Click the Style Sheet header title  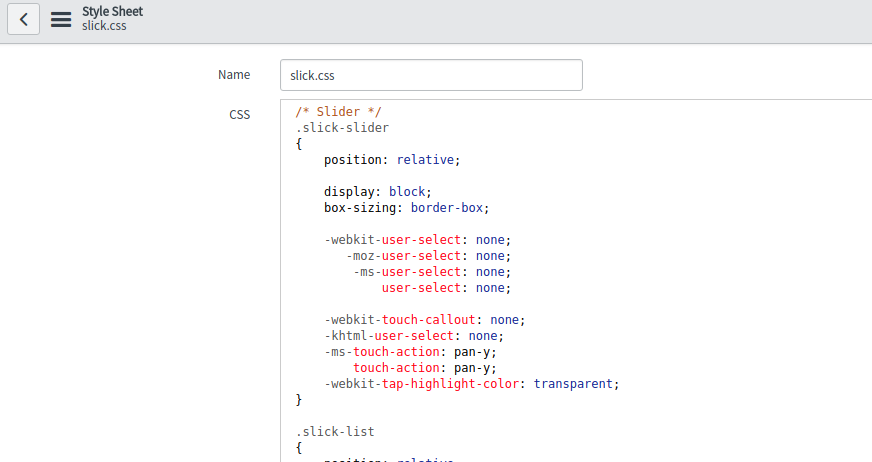pos(112,11)
